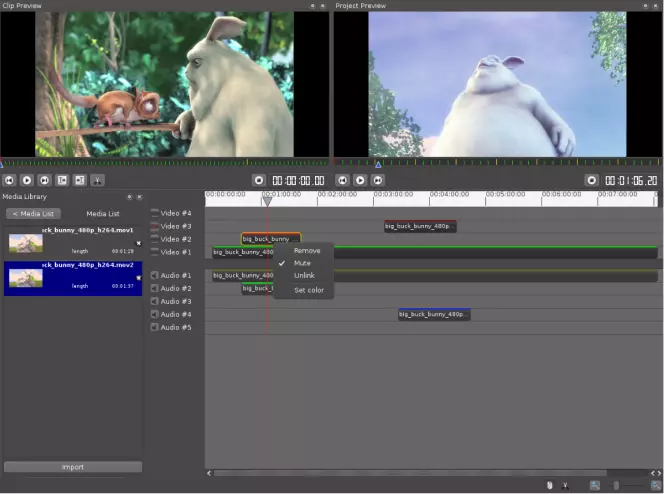Skip to end in Clip Preview
Screen dimensions: 664x494
coord(44,180)
